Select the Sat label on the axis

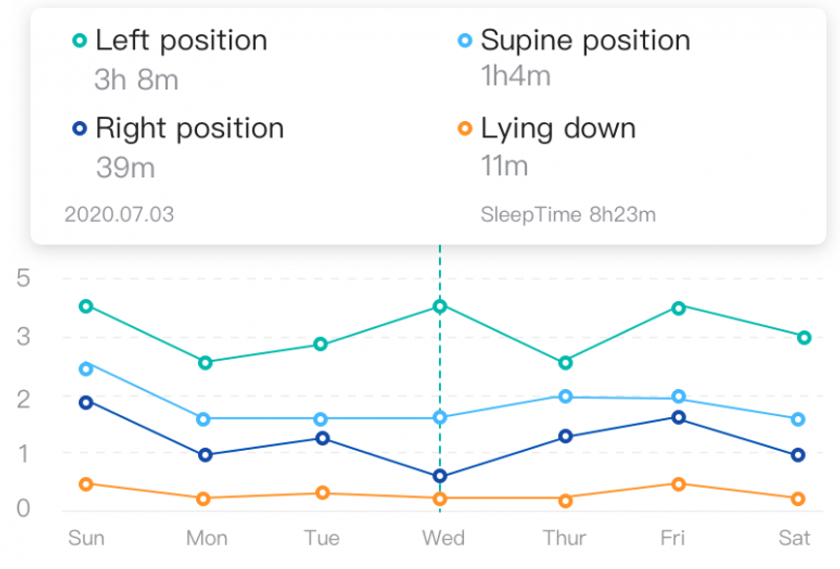(794, 538)
